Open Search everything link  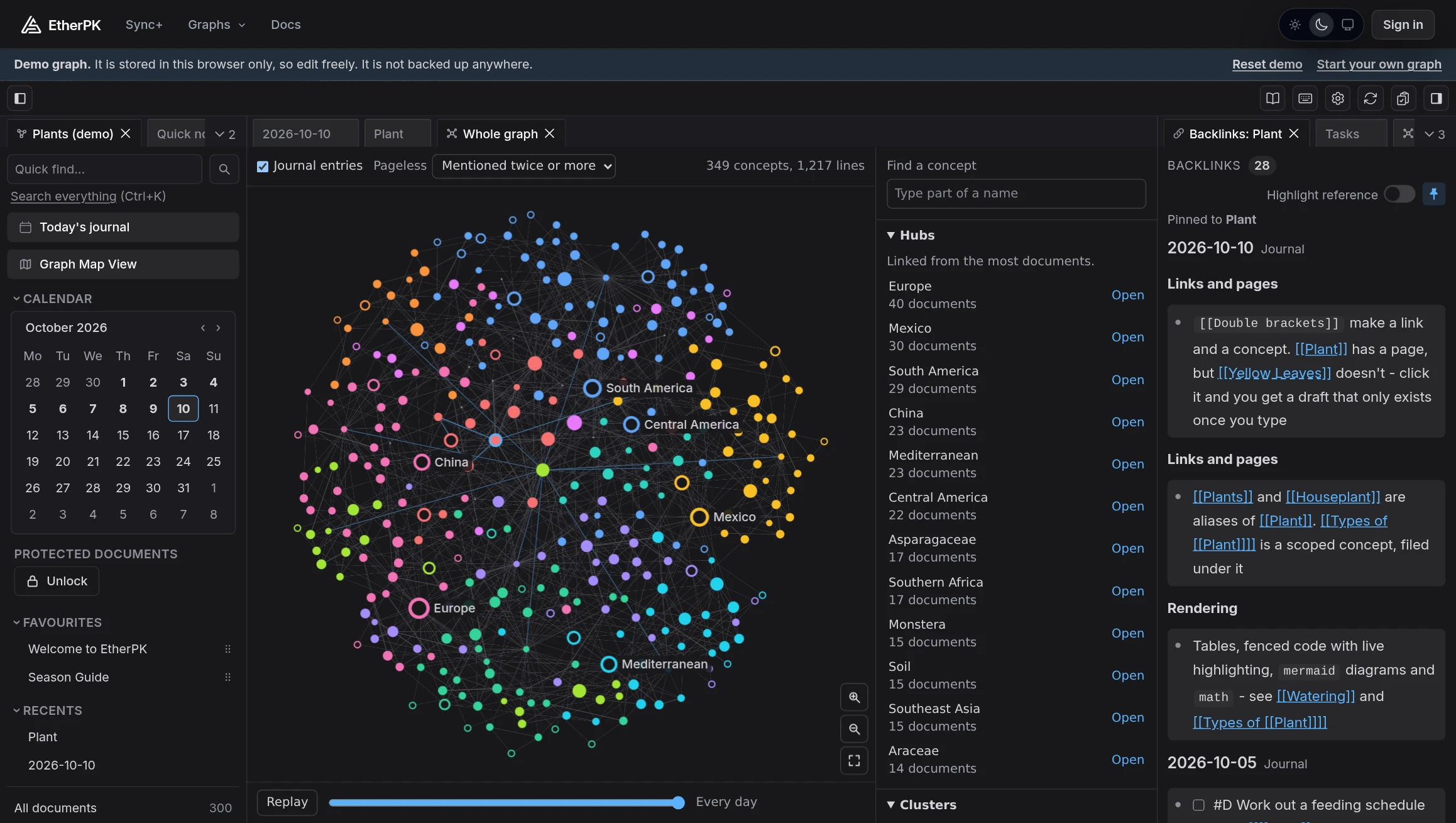coord(63,196)
